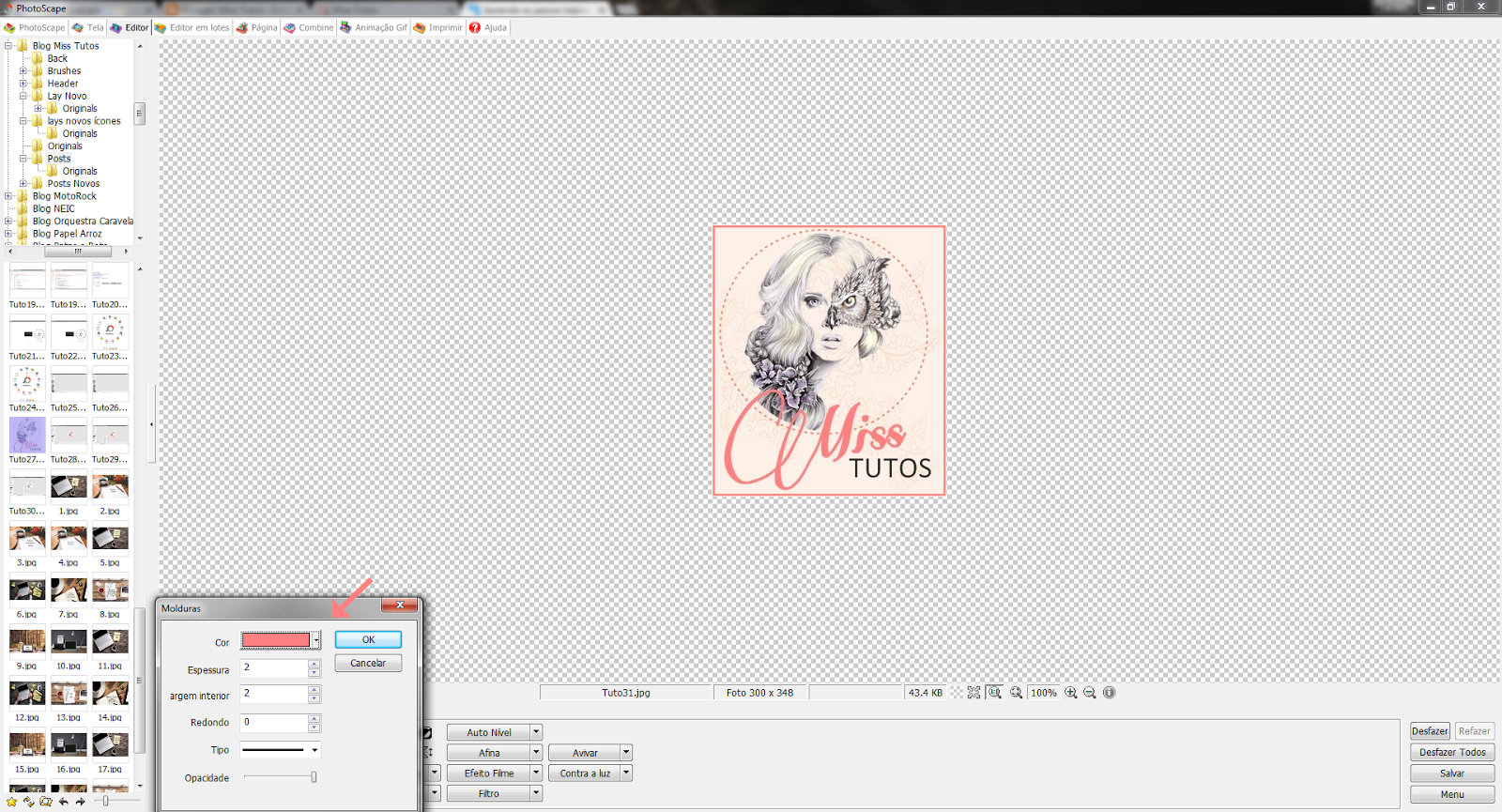Click the fit-image zoom magnifier icon
This screenshot has width=1502, height=812.
[x=1016, y=693]
